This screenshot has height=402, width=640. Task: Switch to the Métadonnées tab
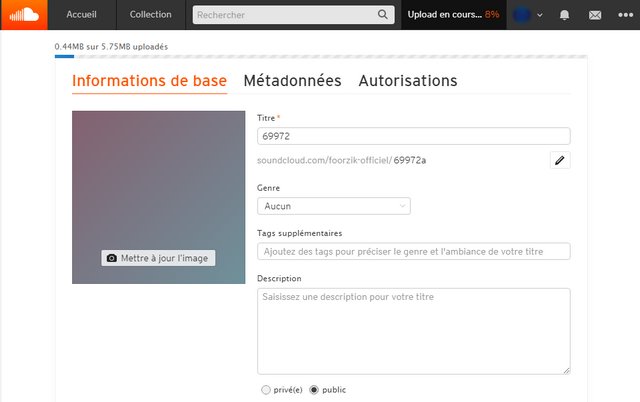click(292, 81)
